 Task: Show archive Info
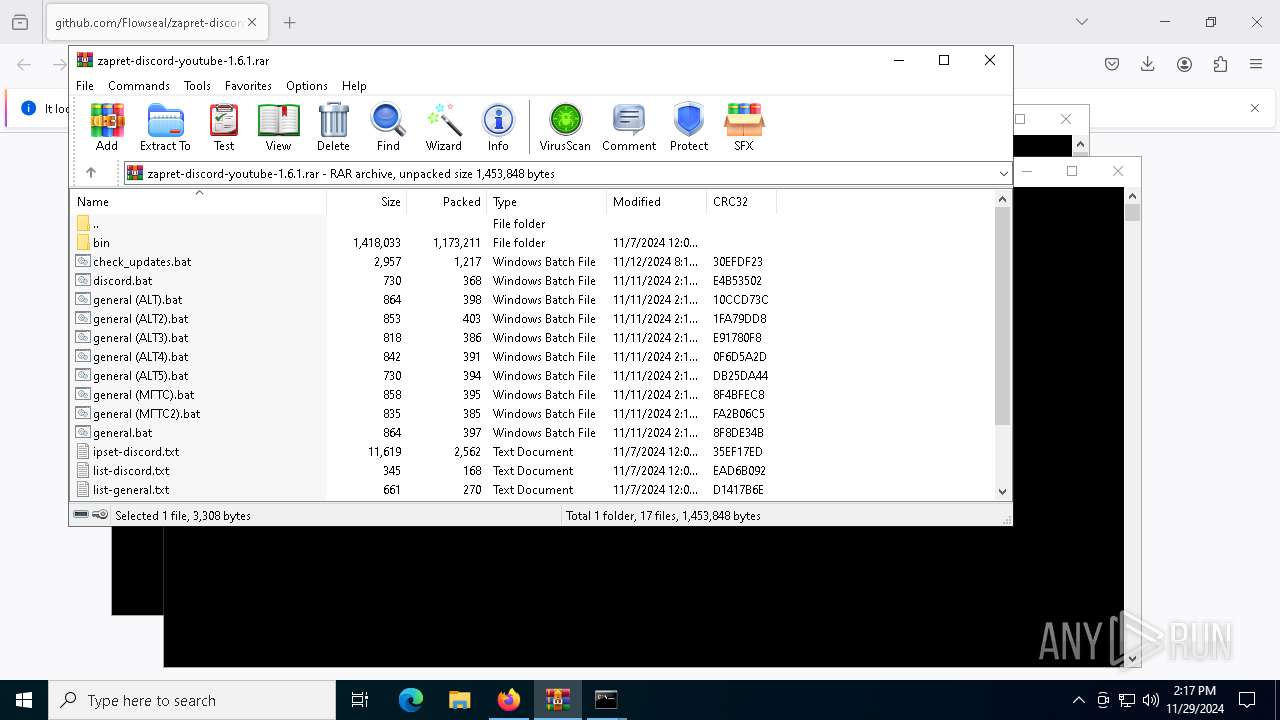click(498, 127)
